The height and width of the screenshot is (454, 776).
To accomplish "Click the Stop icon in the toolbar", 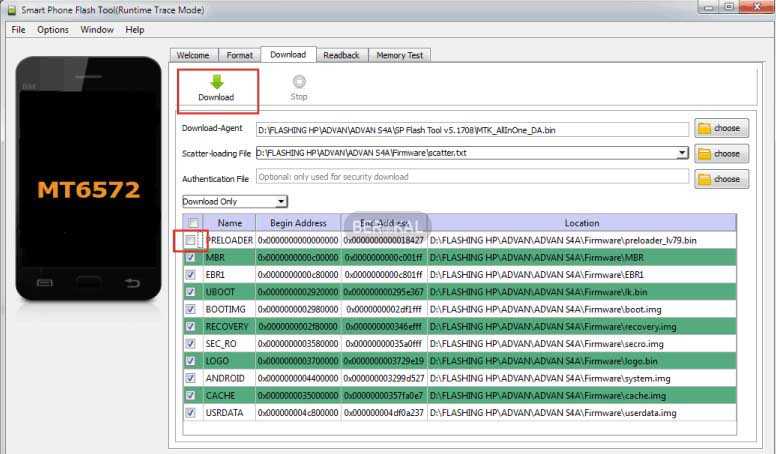I will tap(299, 81).
